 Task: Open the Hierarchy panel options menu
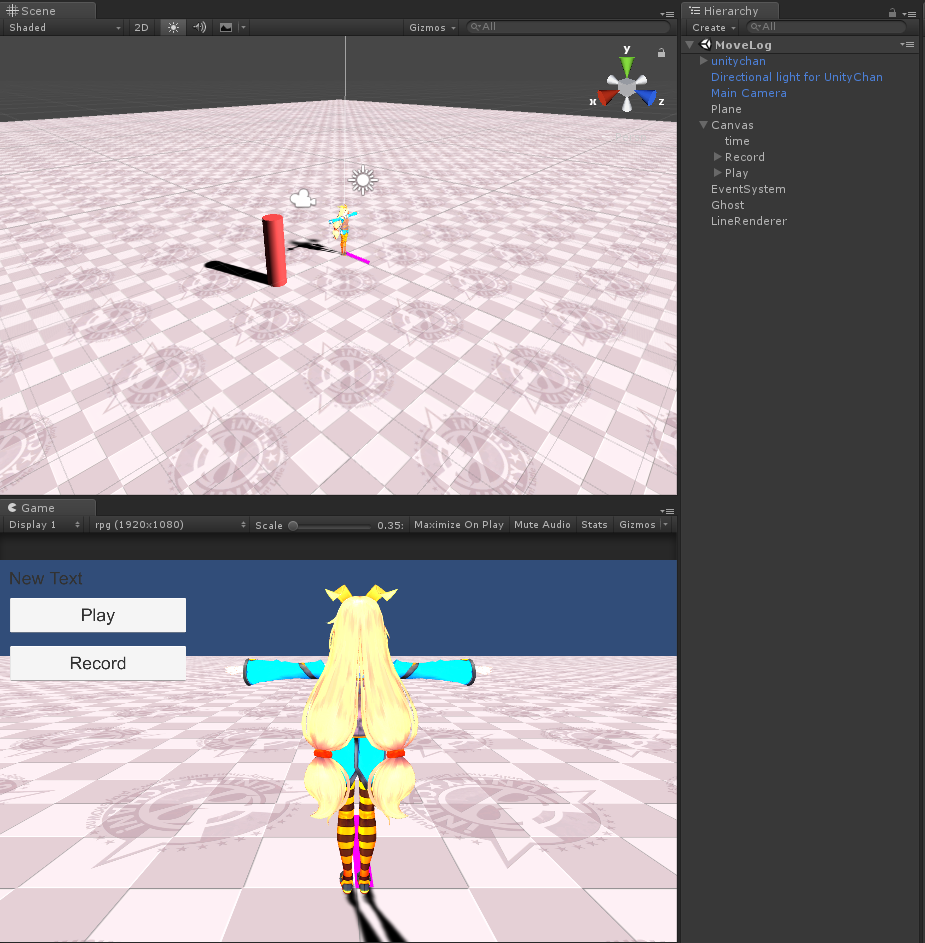click(909, 14)
